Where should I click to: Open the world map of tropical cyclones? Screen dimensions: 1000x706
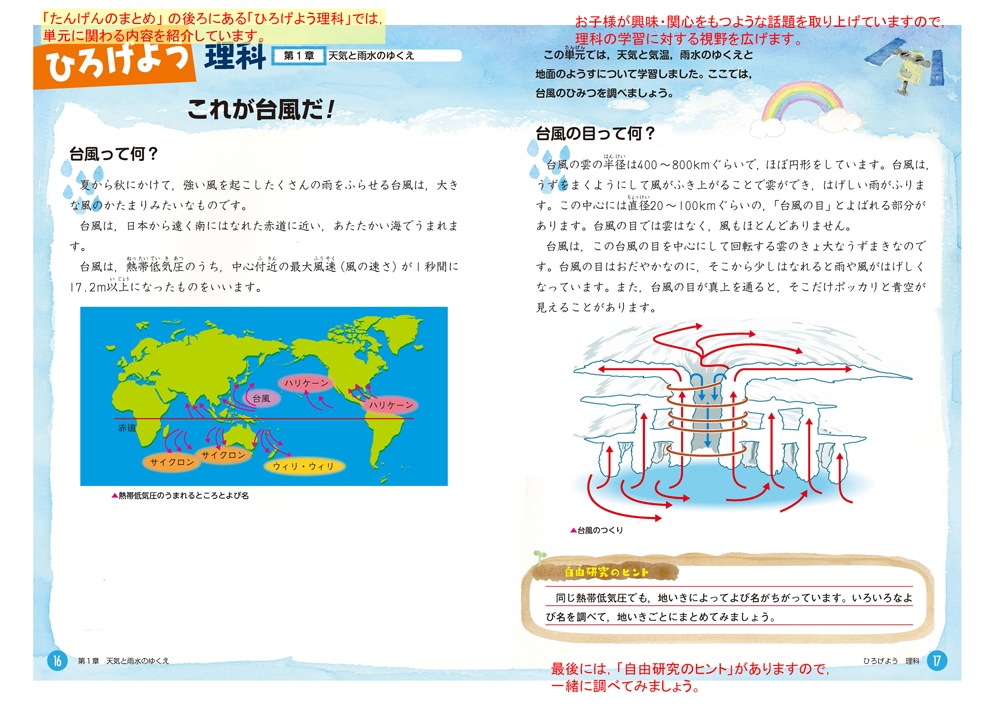[x=263, y=395]
